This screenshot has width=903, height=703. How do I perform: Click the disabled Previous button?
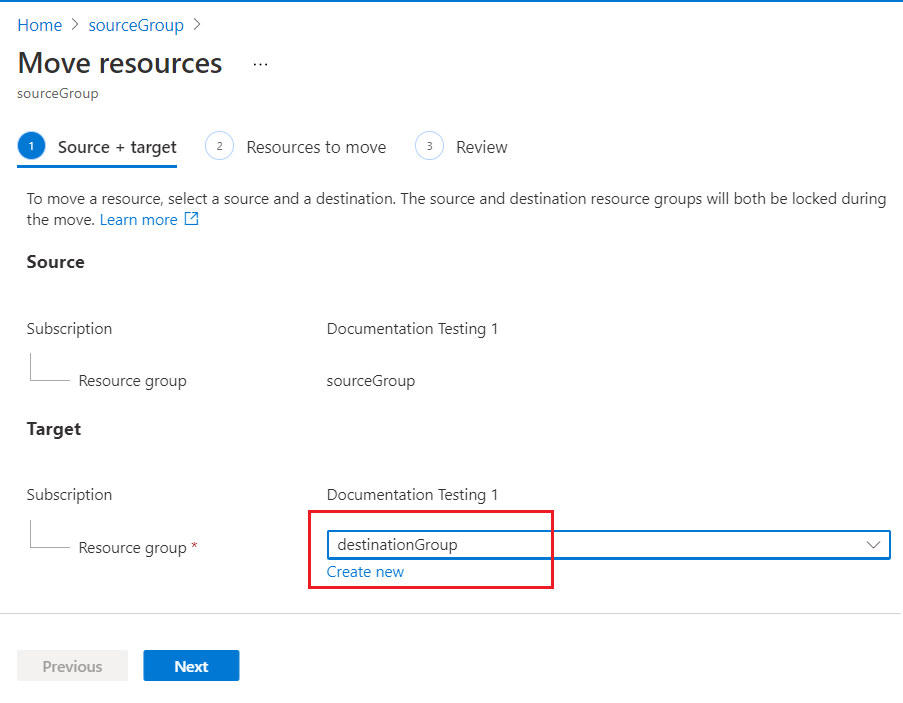click(72, 665)
